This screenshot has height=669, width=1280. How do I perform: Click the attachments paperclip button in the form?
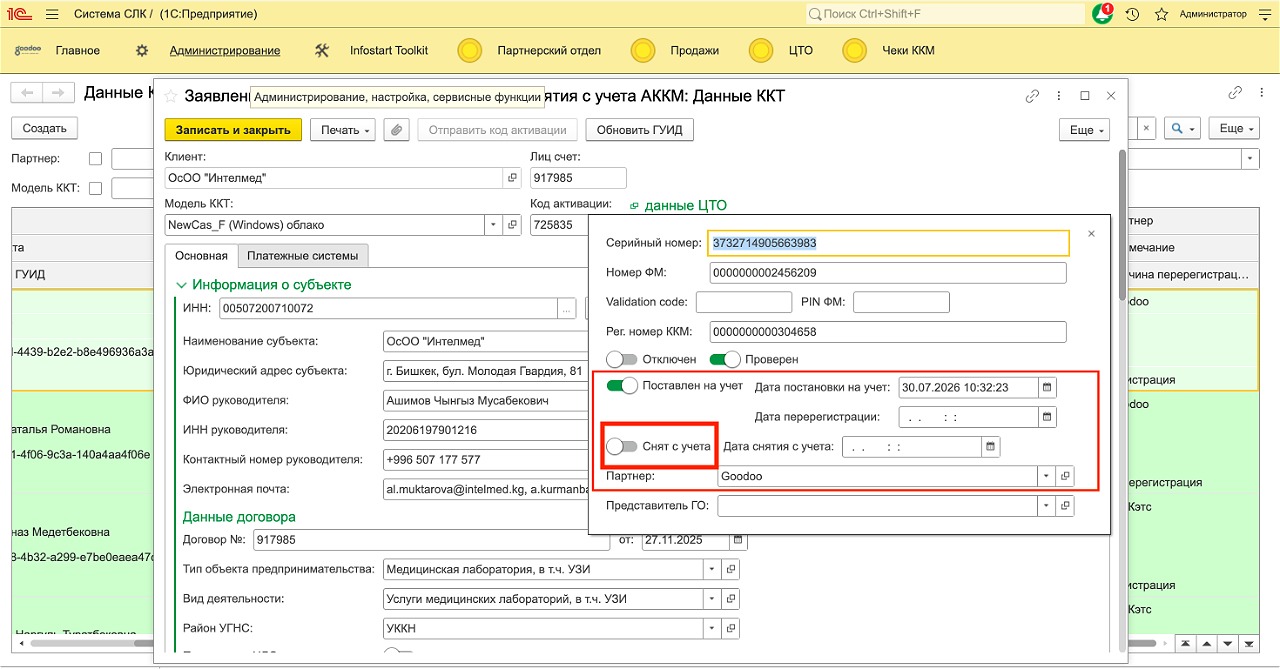pos(397,130)
